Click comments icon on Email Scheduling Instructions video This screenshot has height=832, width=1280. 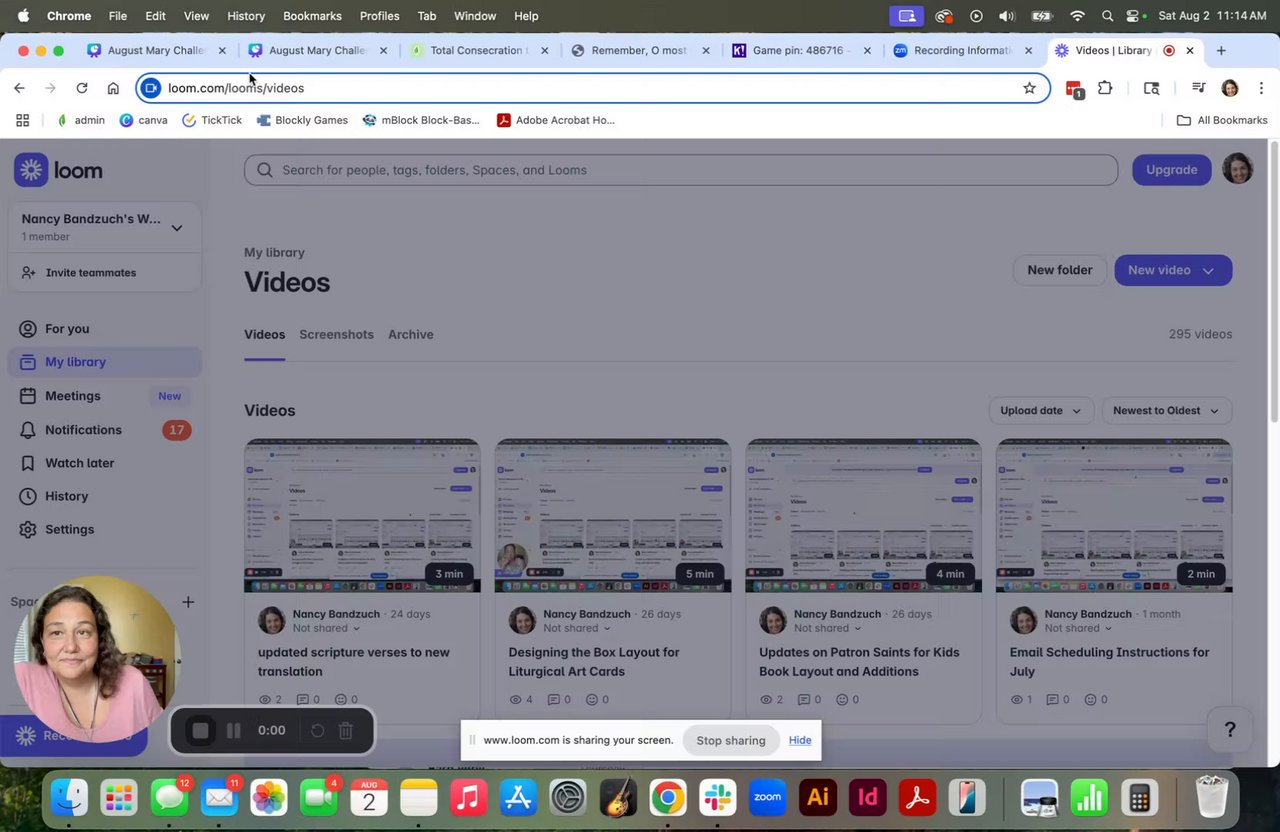[x=1053, y=700]
